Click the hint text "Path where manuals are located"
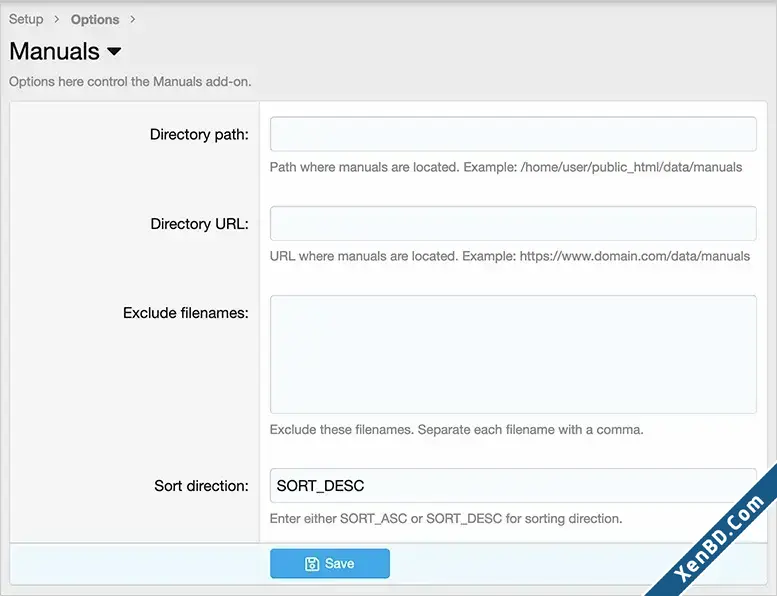 pyautogui.click(x=364, y=167)
